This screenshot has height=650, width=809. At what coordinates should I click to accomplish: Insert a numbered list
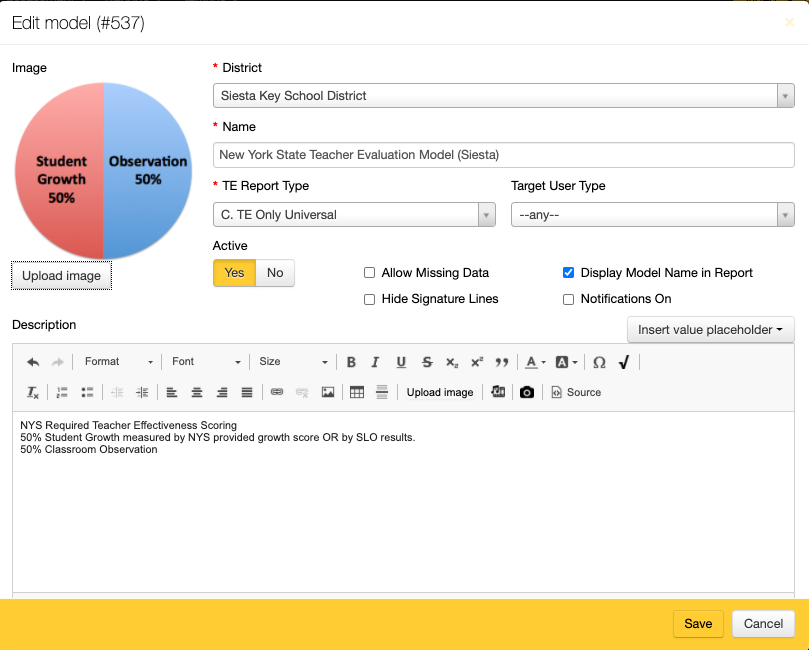(x=62, y=393)
